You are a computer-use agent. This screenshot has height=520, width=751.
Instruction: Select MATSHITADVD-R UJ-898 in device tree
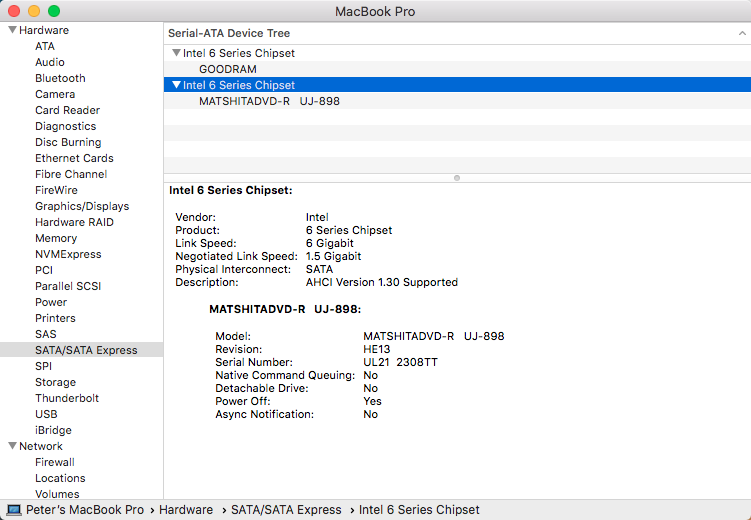[x=269, y=101]
